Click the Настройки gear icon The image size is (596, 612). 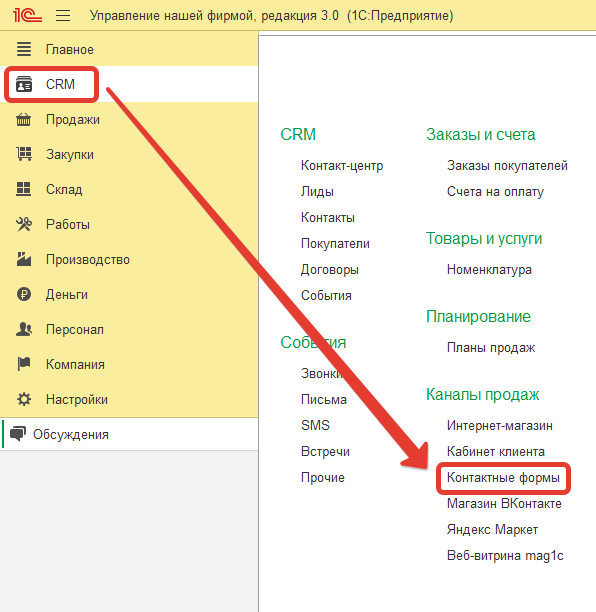point(24,399)
